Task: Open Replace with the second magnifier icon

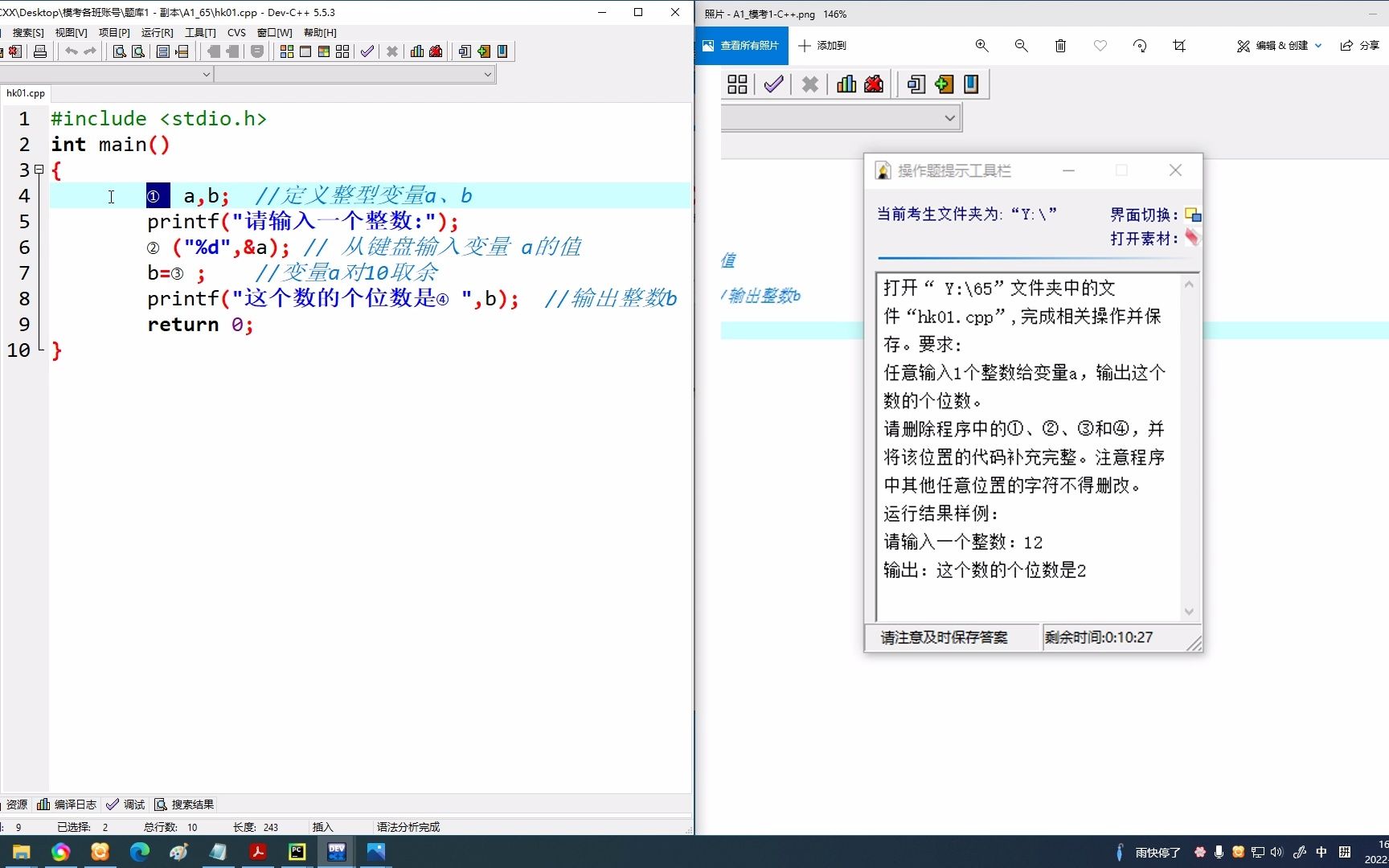Action: point(138,51)
